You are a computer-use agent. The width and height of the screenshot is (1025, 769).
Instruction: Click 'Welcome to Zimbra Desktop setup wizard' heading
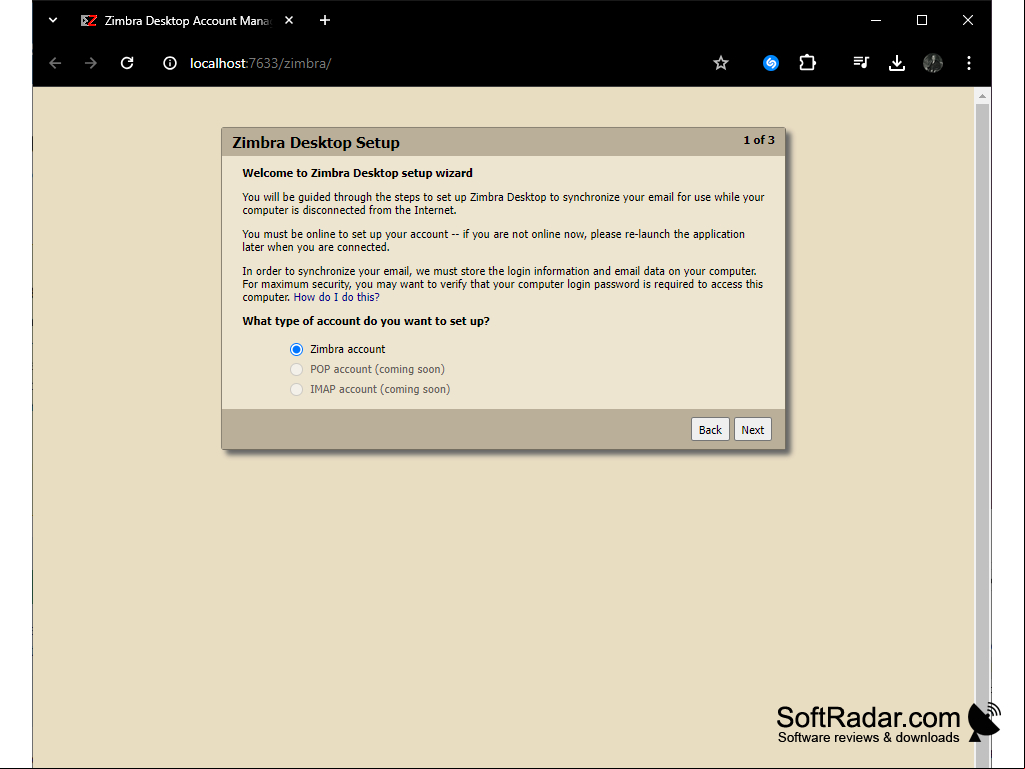(358, 173)
